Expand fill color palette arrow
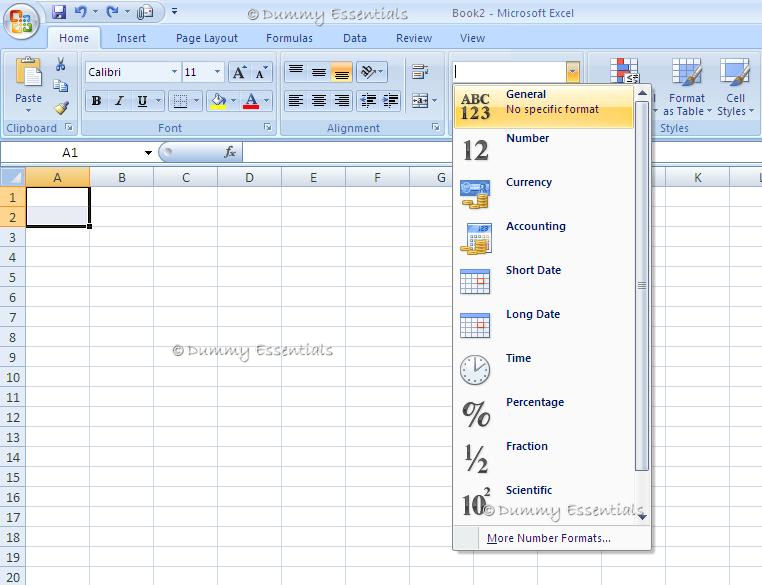This screenshot has height=585, width=762. coord(233,101)
